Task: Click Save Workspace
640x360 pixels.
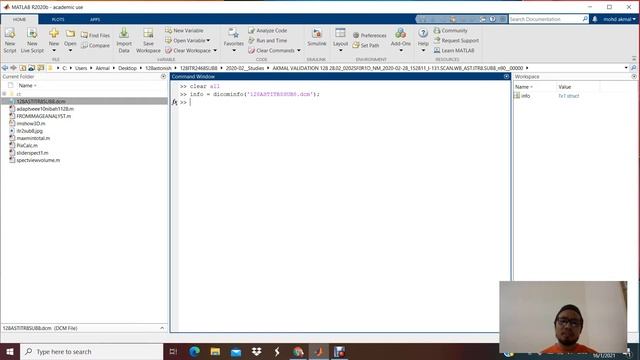Action: tap(148, 40)
